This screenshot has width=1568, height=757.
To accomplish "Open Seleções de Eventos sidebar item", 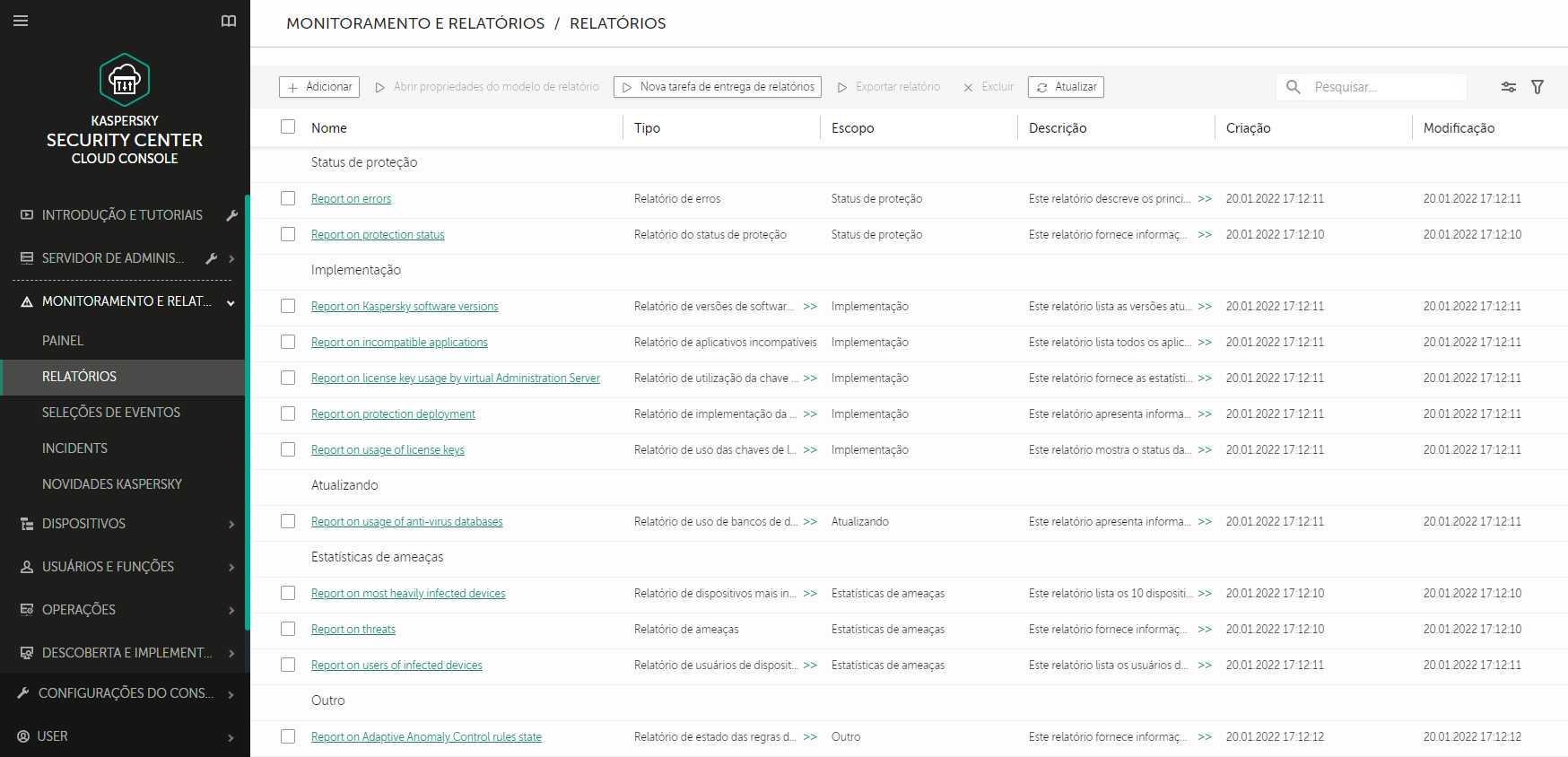I will click(111, 413).
